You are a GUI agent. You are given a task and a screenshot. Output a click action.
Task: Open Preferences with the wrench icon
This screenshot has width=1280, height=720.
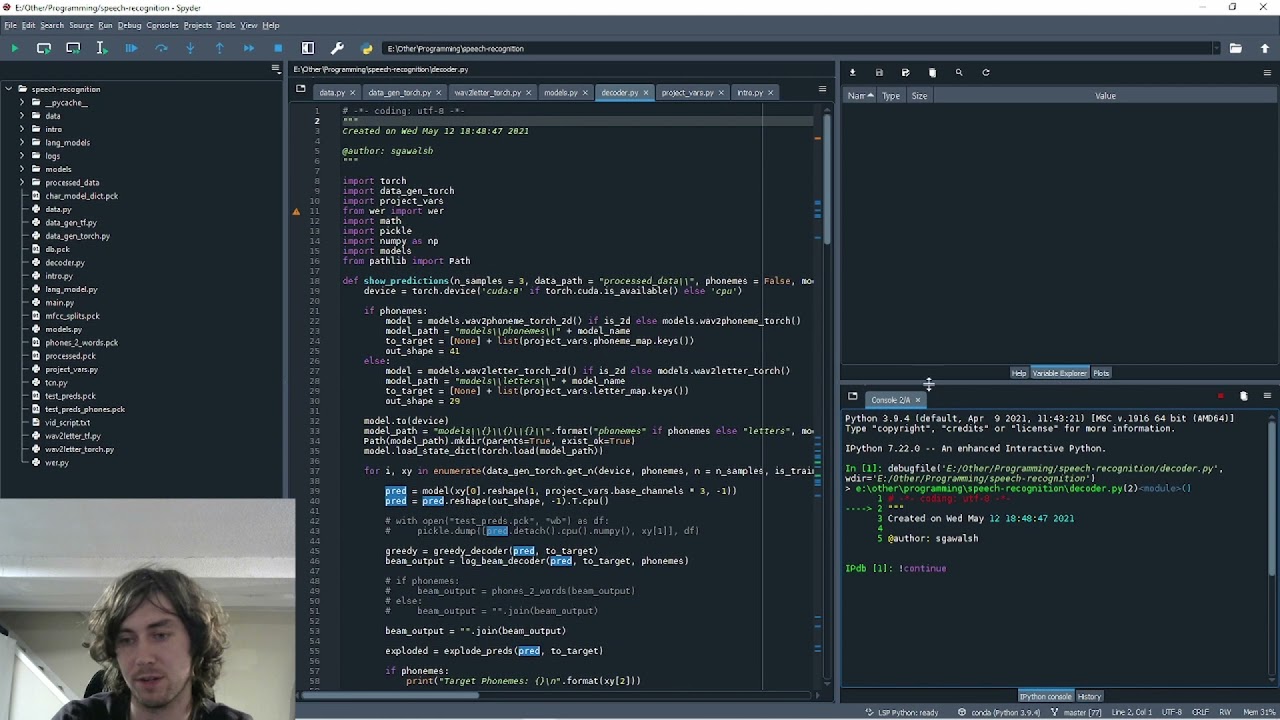[x=337, y=48]
